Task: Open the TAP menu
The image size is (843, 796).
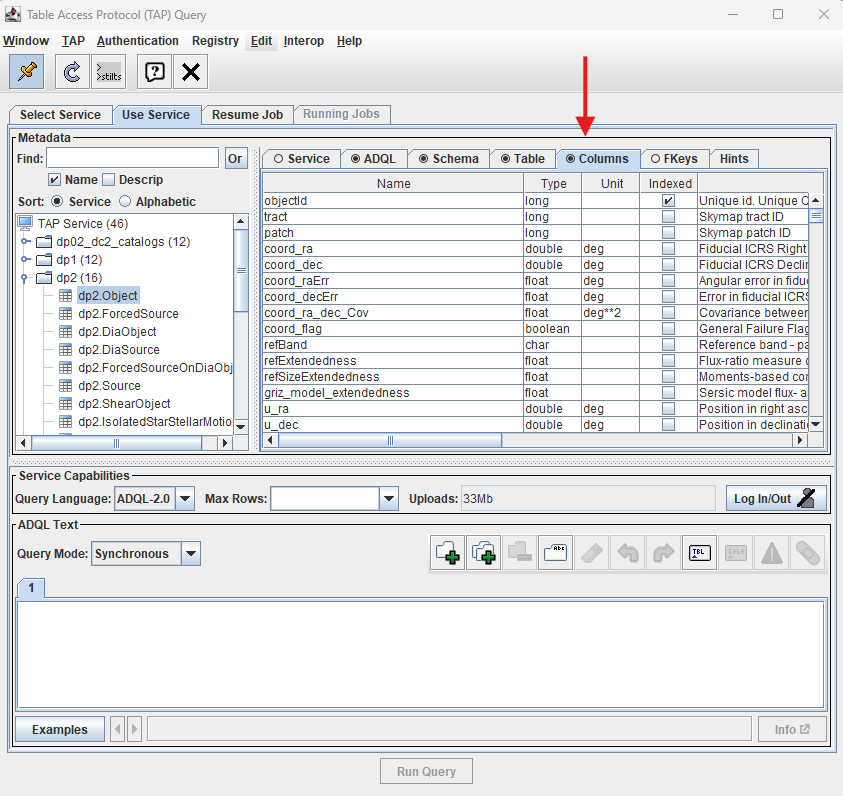Action: coord(73,41)
